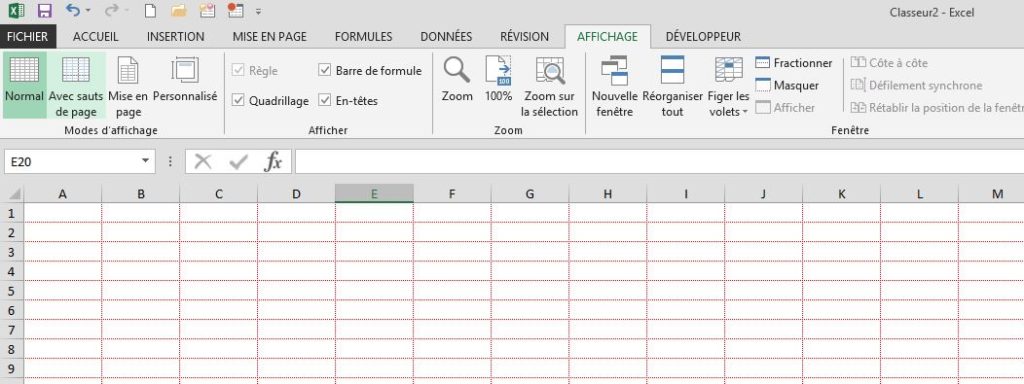This screenshot has width=1024, height=384.
Task: Click Rétablir la position de la fenêtre
Action: pyautogui.click(x=936, y=108)
